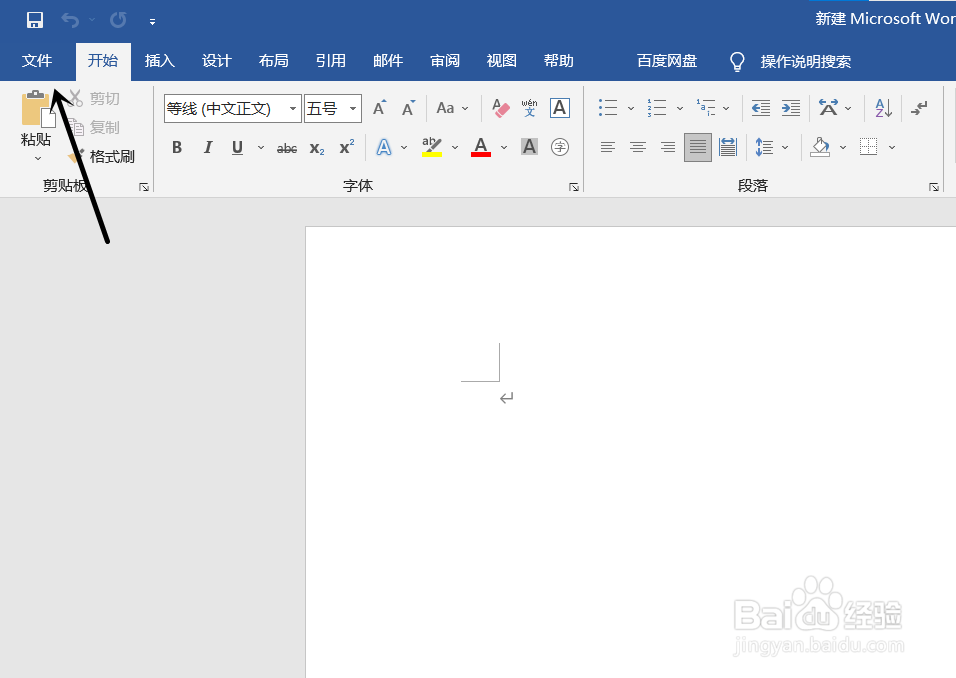This screenshot has height=678, width=956.
Task: Click the Align Right icon
Action: (x=668, y=147)
